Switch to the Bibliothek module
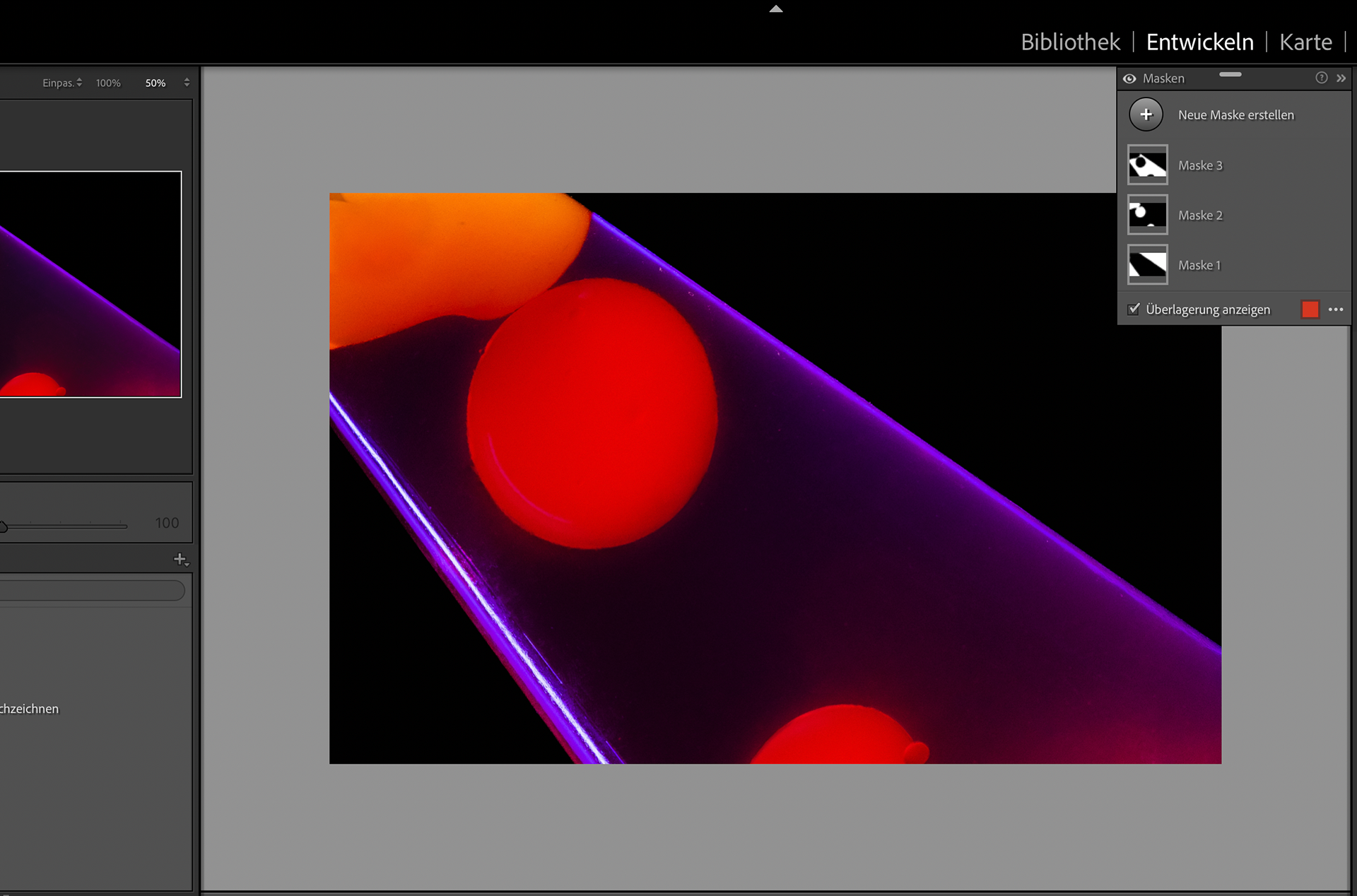1357x896 pixels. click(1070, 42)
